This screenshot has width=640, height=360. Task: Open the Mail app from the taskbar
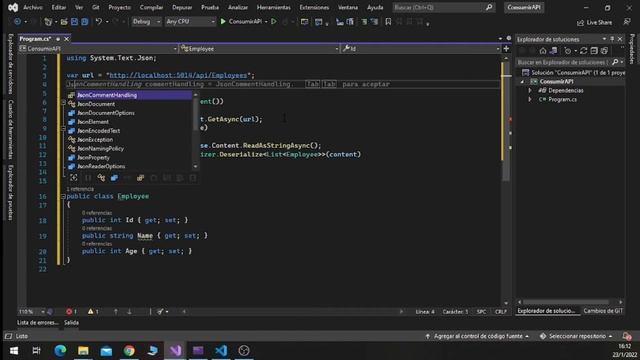tap(106, 351)
